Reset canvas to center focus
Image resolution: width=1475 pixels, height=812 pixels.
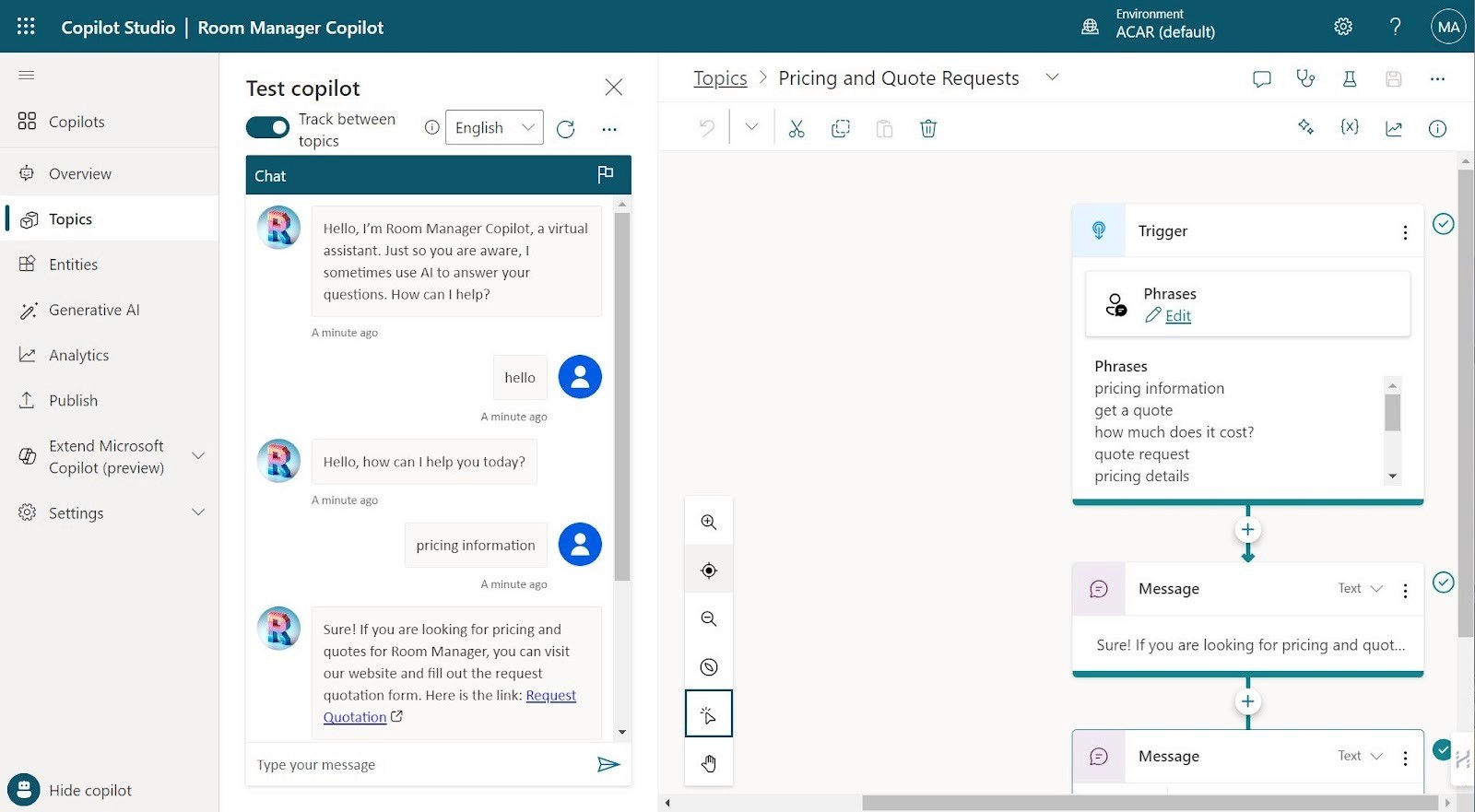pyautogui.click(x=708, y=571)
